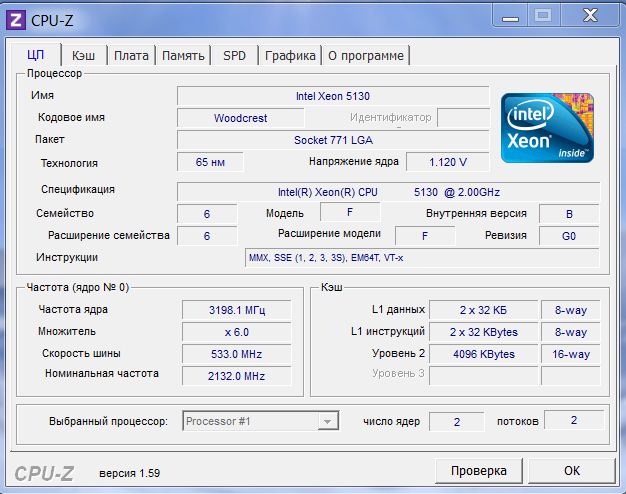The width and height of the screenshot is (626, 494).
Task: Close the CPU-Z window
Action: tap(590, 16)
